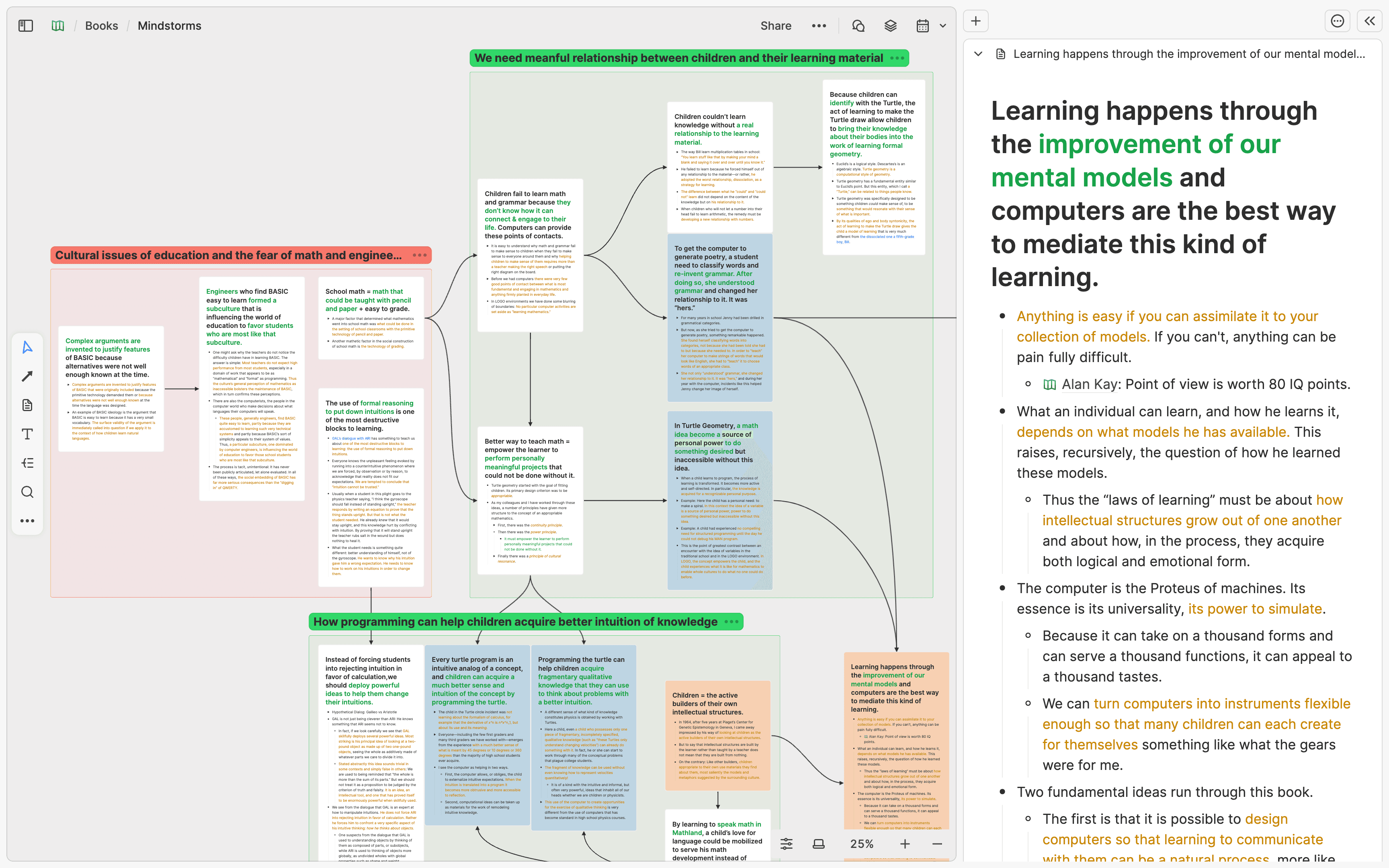This screenshot has height=868, width=1389.
Task: Collapse the open card's title section
Action: [977, 53]
